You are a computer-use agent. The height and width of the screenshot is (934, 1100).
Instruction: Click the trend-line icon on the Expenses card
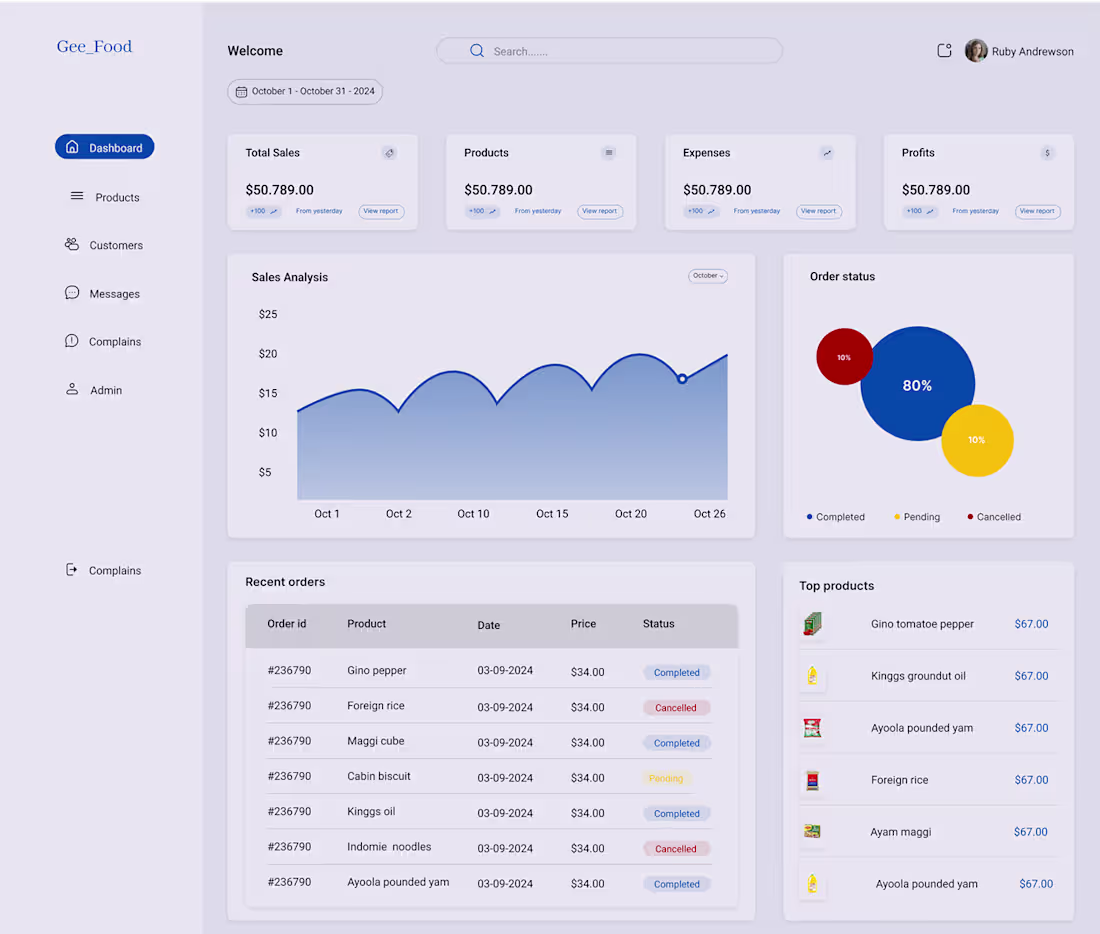827,153
